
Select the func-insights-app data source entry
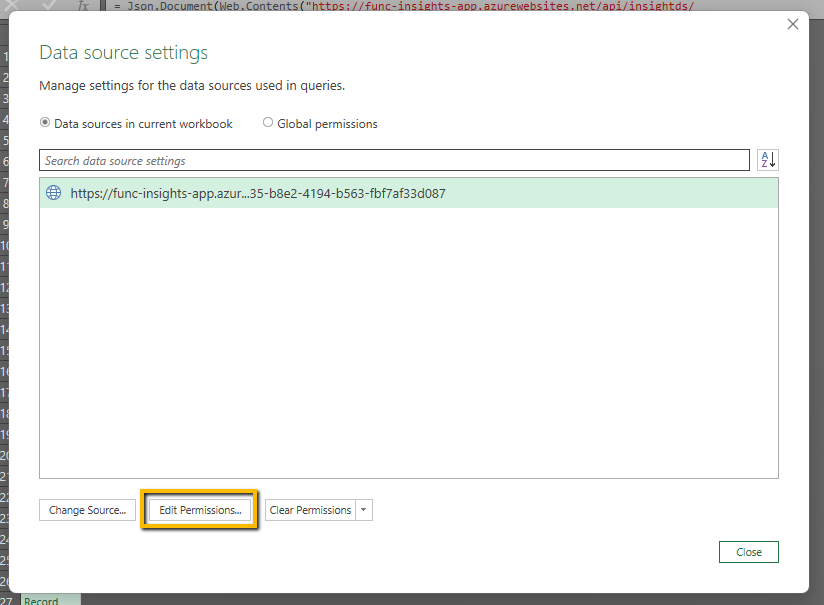point(409,193)
